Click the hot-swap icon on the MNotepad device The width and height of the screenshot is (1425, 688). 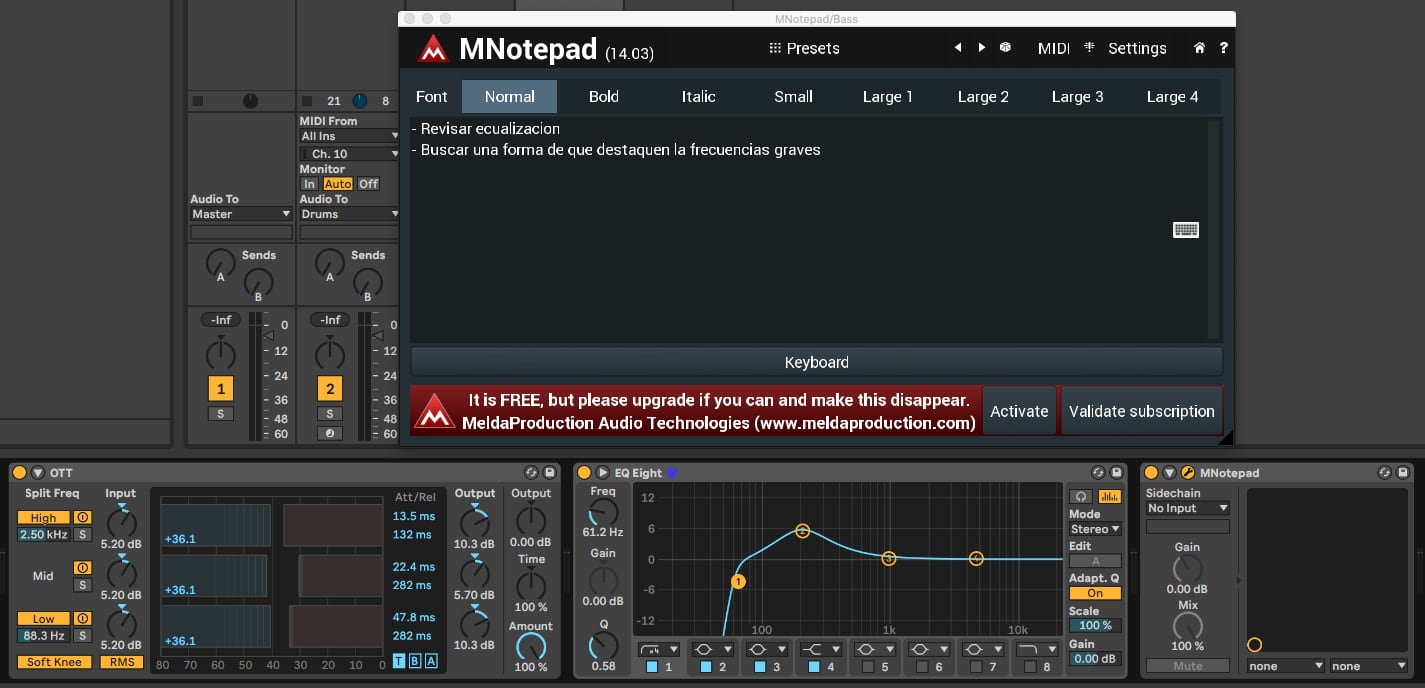pos(1384,473)
